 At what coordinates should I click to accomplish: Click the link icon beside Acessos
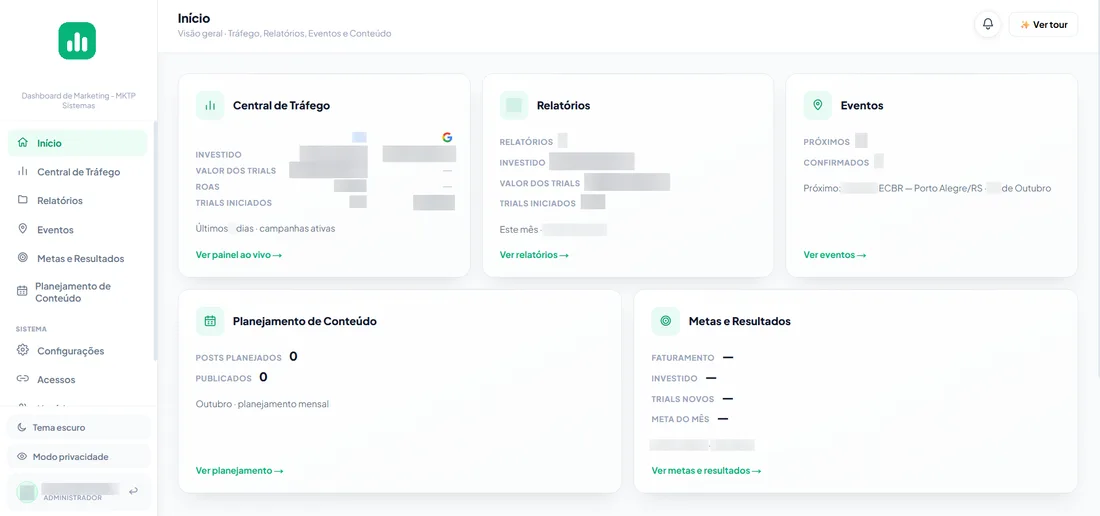[x=22, y=379]
